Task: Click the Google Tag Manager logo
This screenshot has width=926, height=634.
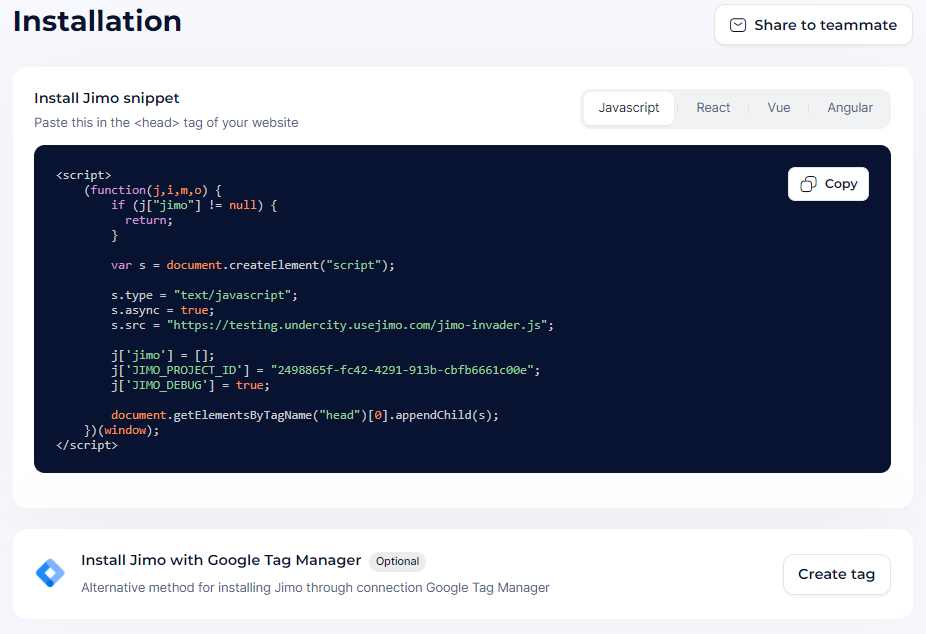Action: (49, 573)
